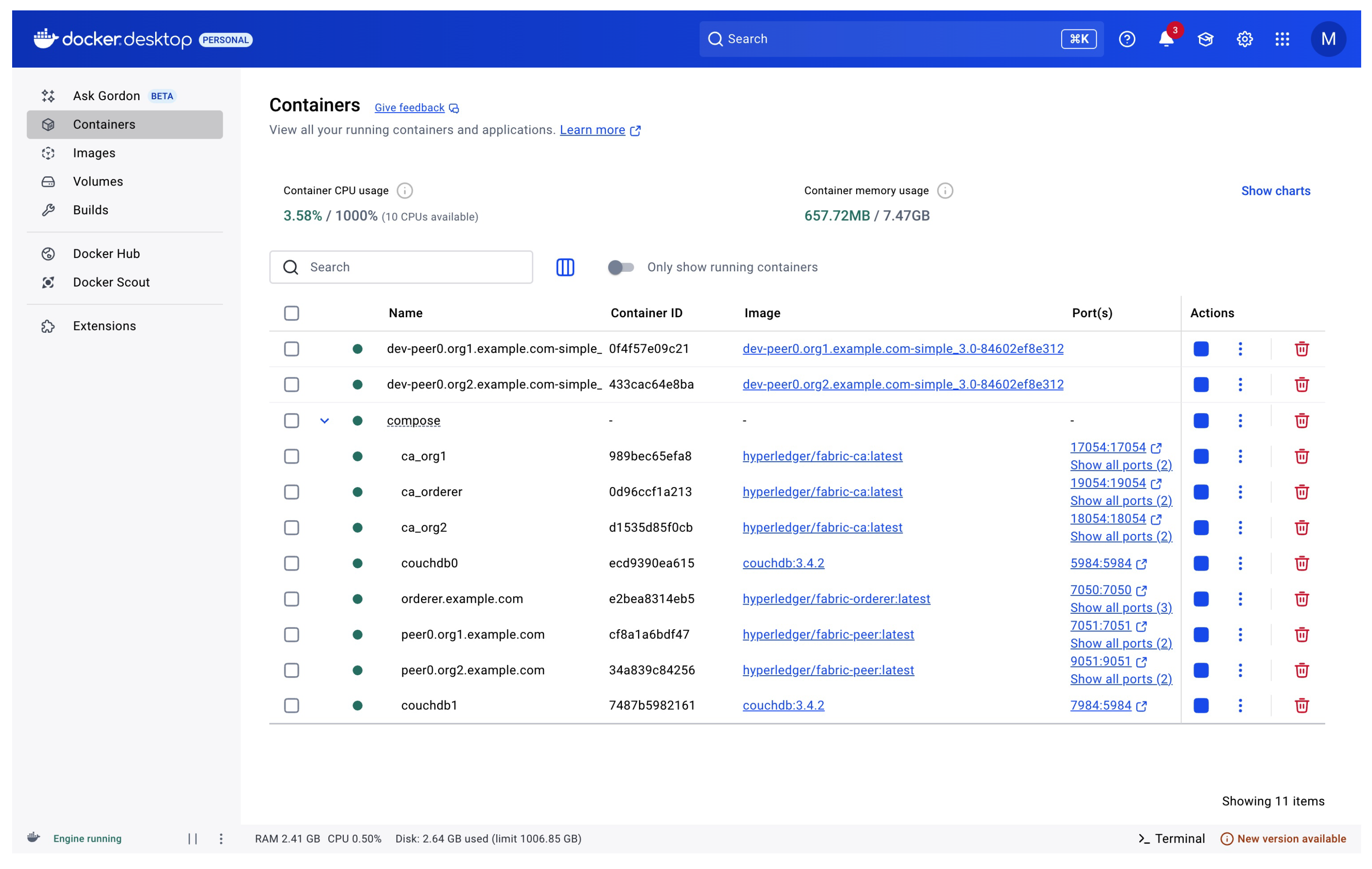Show all ports for ca_org1
Screen dimensions: 1372x869
(x=1121, y=465)
